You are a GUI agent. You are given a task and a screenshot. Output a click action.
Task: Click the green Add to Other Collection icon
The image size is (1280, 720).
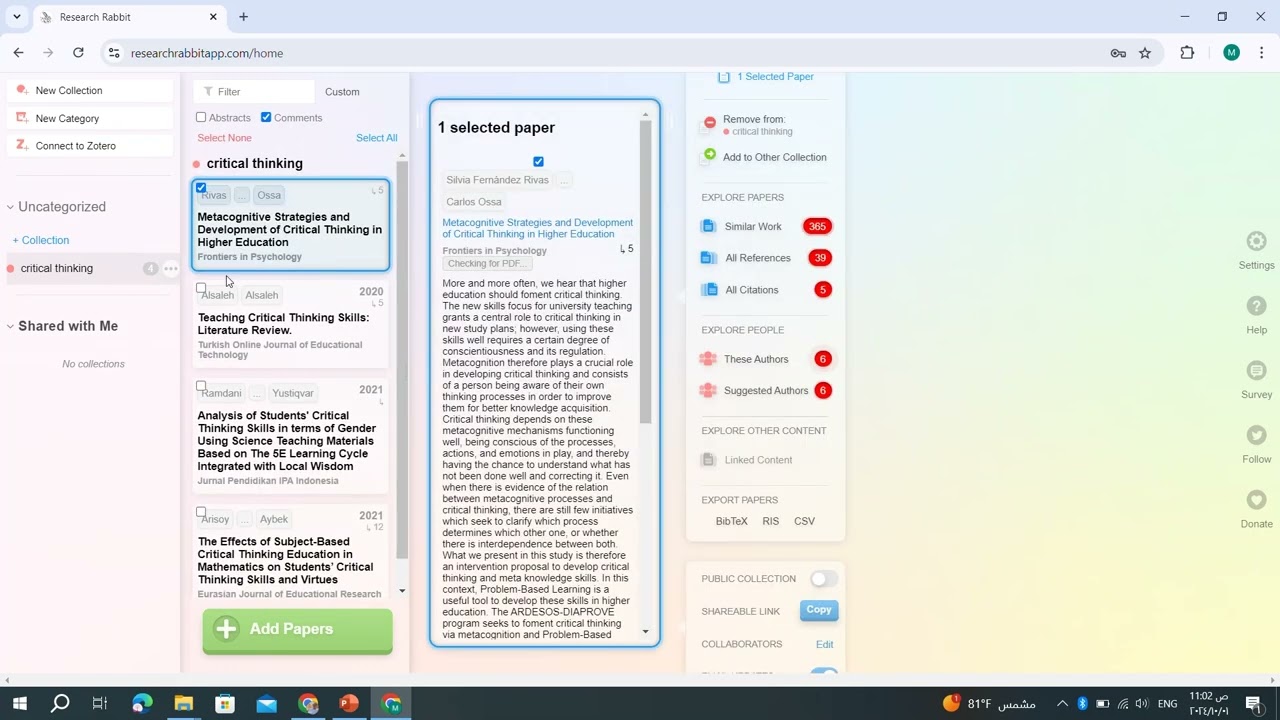click(710, 155)
